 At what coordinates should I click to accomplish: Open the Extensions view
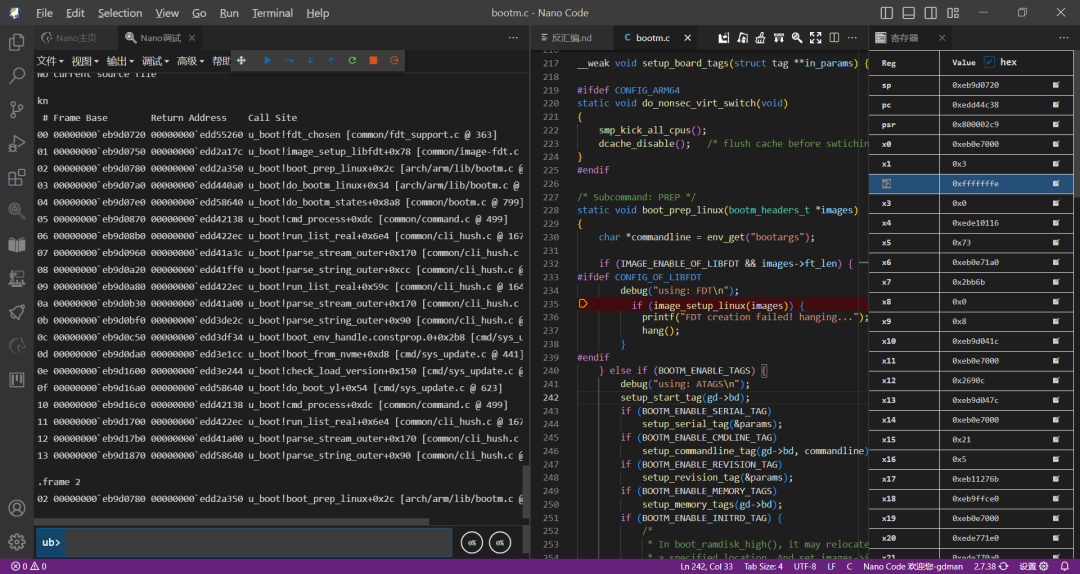tap(17, 178)
